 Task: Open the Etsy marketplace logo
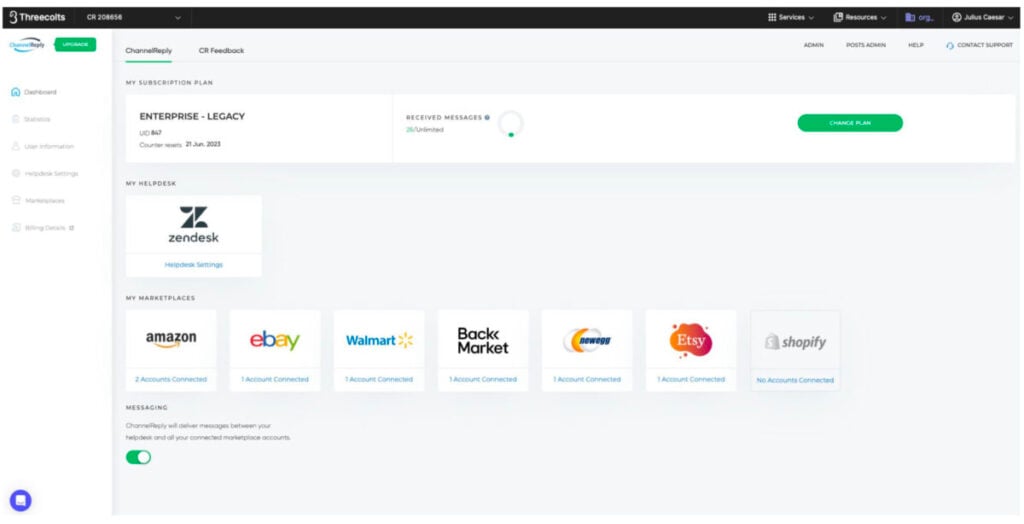click(x=690, y=340)
